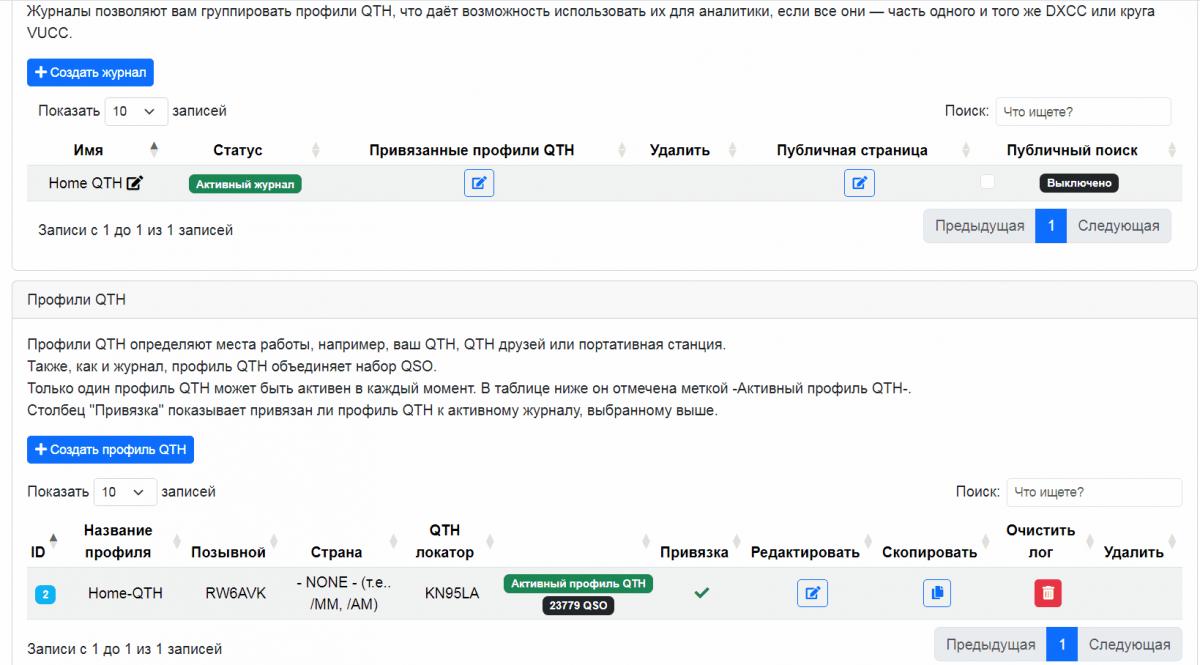Viewport: 1200px width, 665px height.
Task: Click the 23779 QSO badge
Action: 579,606
